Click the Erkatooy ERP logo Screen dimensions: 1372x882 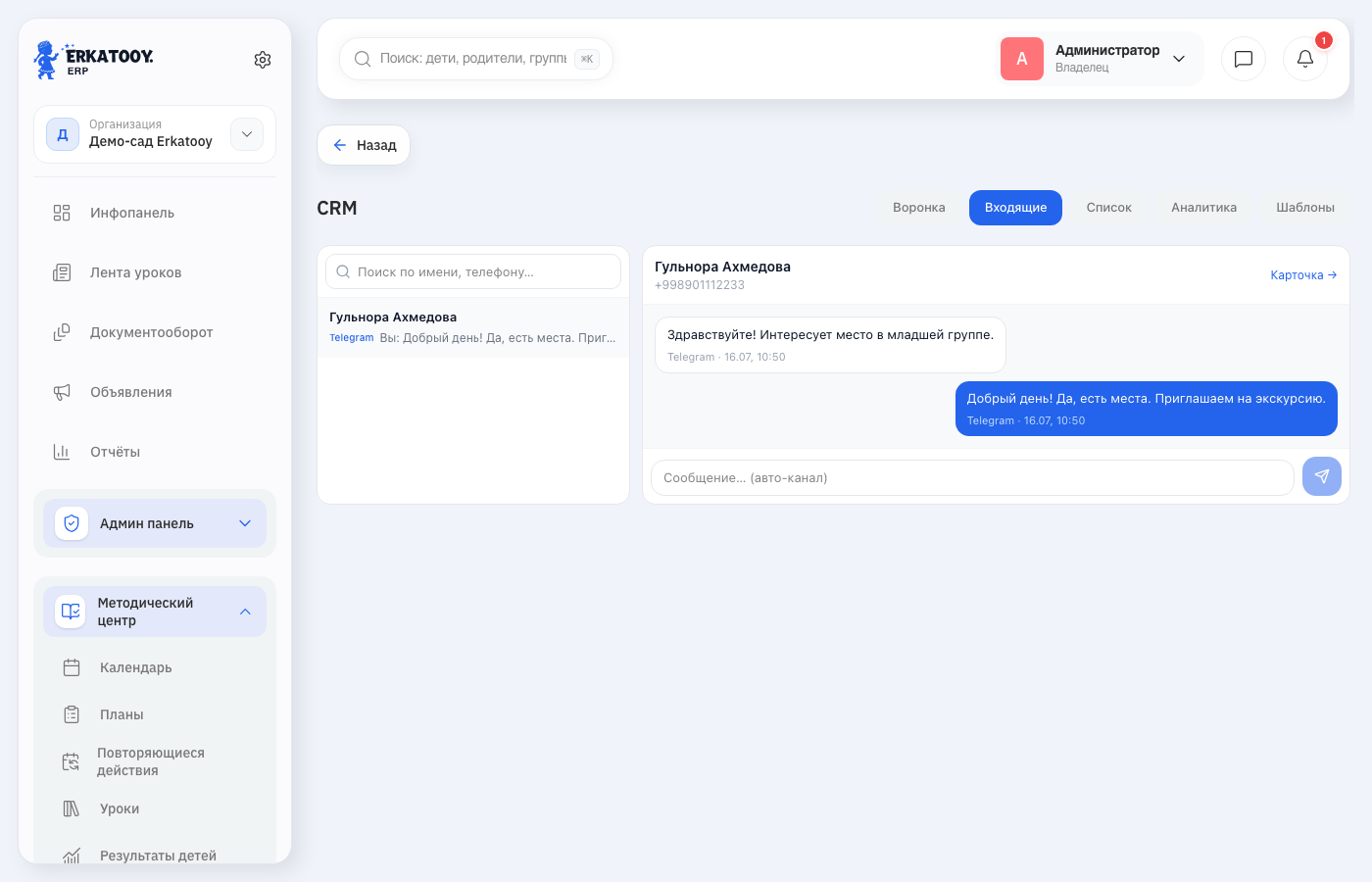(x=93, y=60)
